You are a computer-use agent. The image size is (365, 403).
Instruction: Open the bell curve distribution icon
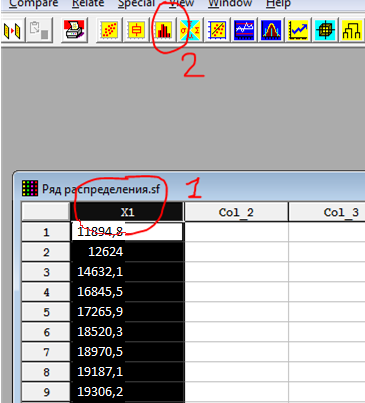pos(271,30)
